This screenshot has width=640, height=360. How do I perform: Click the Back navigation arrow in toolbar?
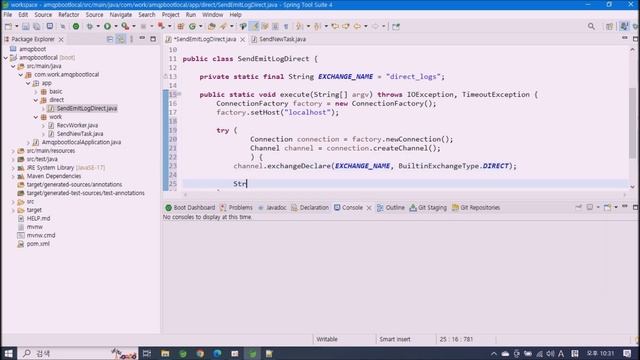tap(358, 27)
